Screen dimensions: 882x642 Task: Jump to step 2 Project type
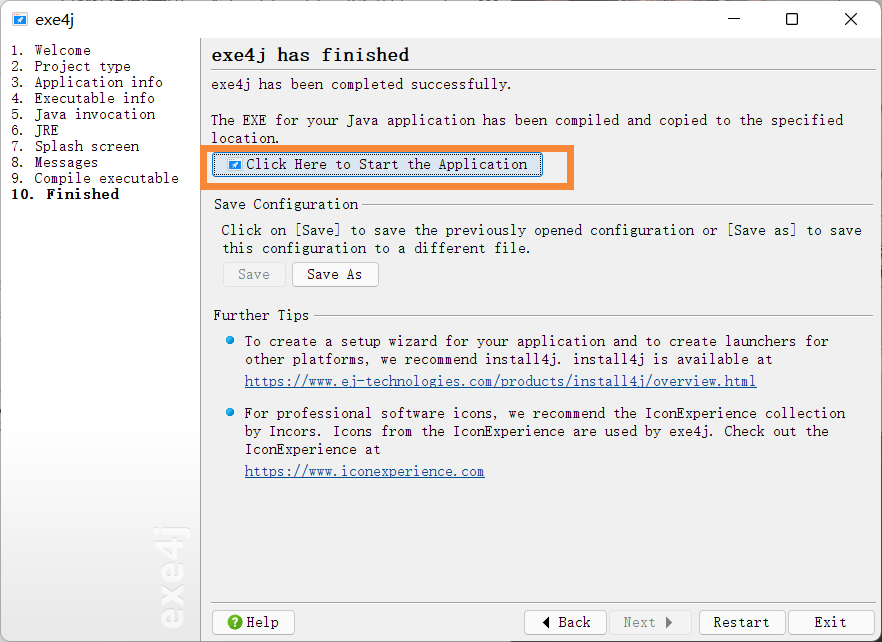click(x=71, y=66)
